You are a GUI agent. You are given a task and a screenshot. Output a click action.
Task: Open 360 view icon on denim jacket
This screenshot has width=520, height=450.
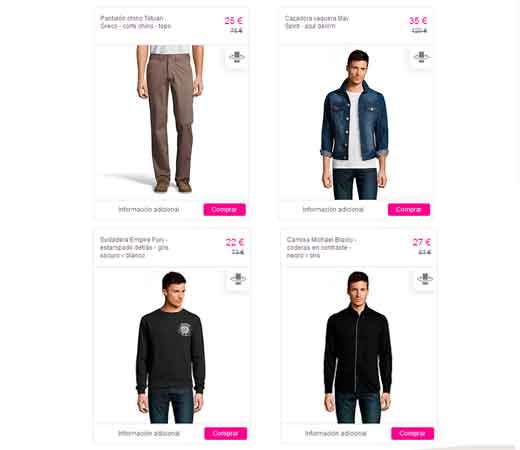[x=421, y=57]
